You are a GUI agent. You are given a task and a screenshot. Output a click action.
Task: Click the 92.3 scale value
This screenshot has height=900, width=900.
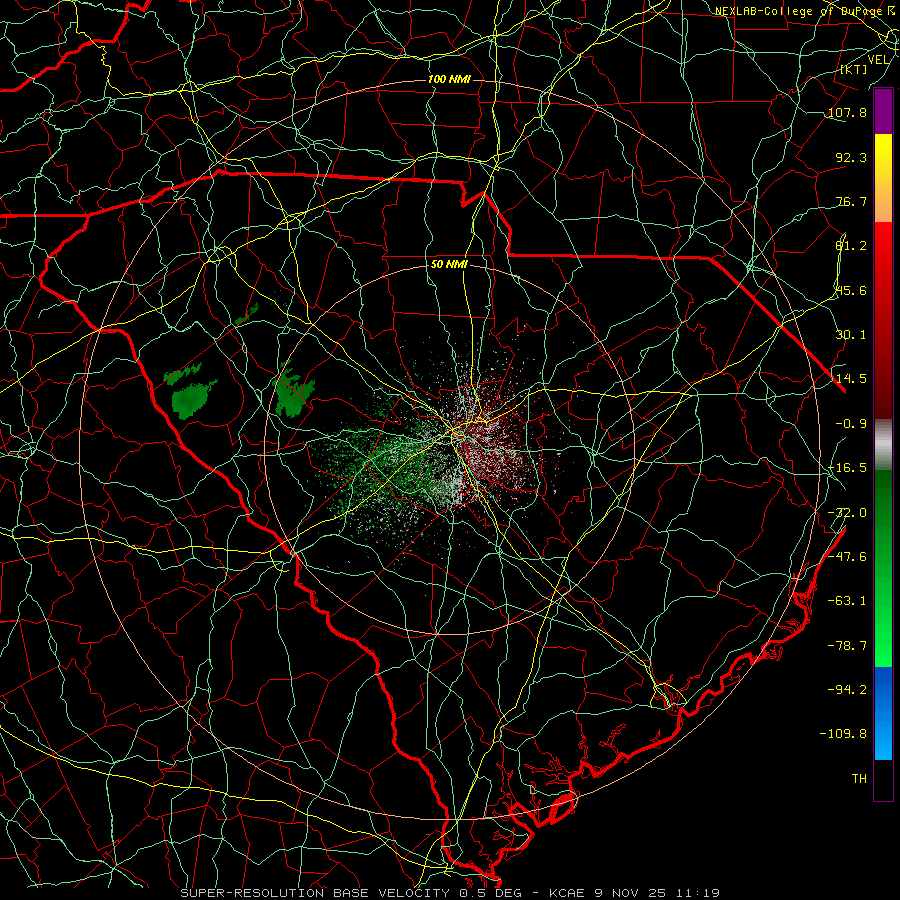click(851, 157)
